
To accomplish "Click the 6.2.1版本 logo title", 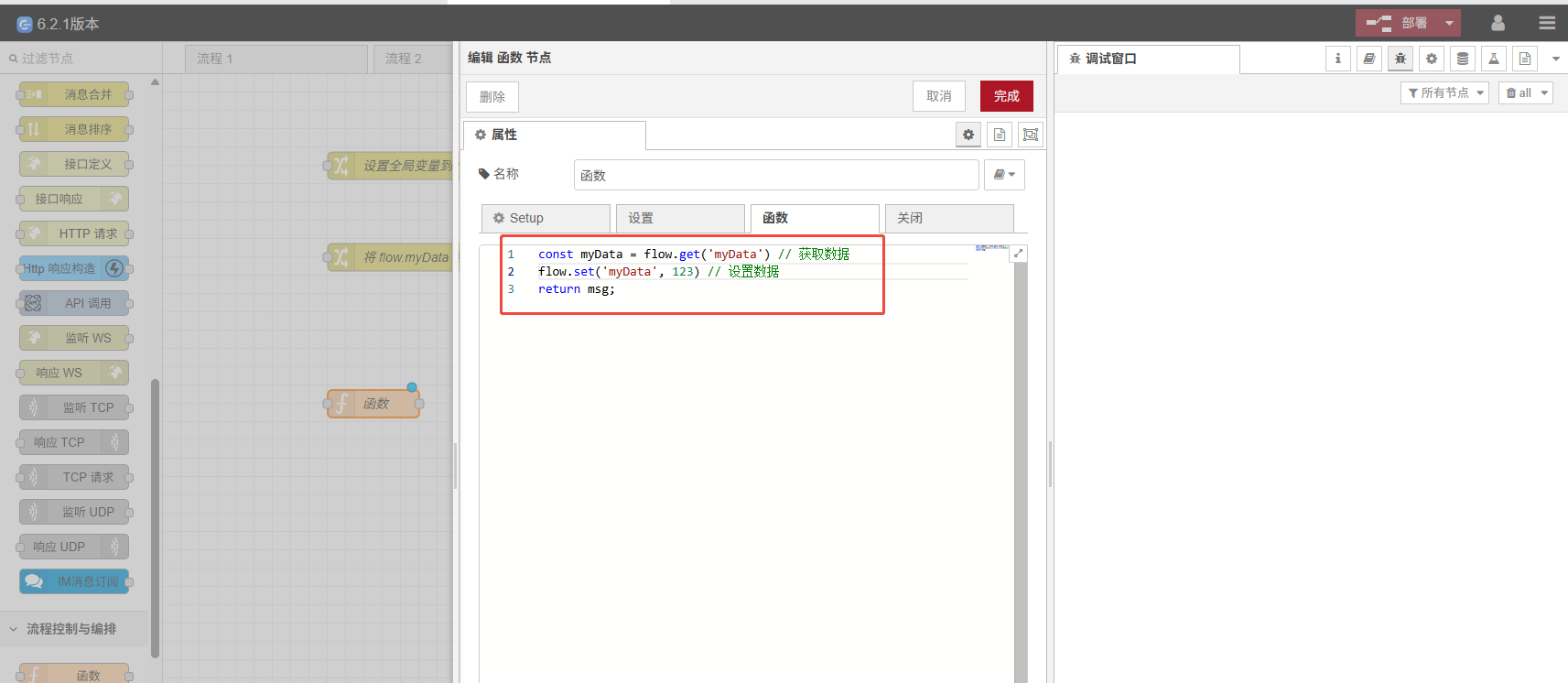I will pyautogui.click(x=58, y=24).
